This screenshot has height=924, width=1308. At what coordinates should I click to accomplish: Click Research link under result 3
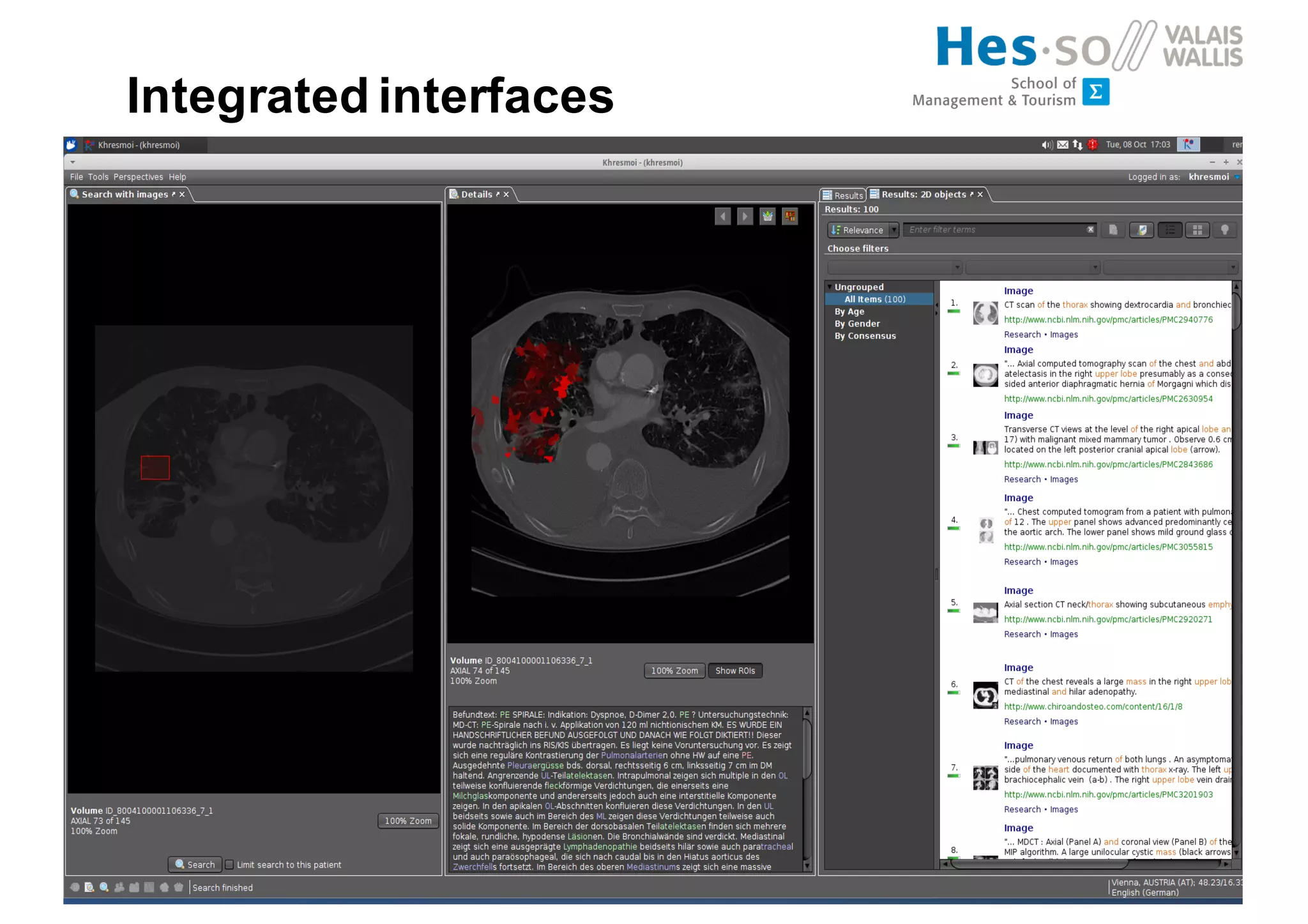click(x=1022, y=480)
